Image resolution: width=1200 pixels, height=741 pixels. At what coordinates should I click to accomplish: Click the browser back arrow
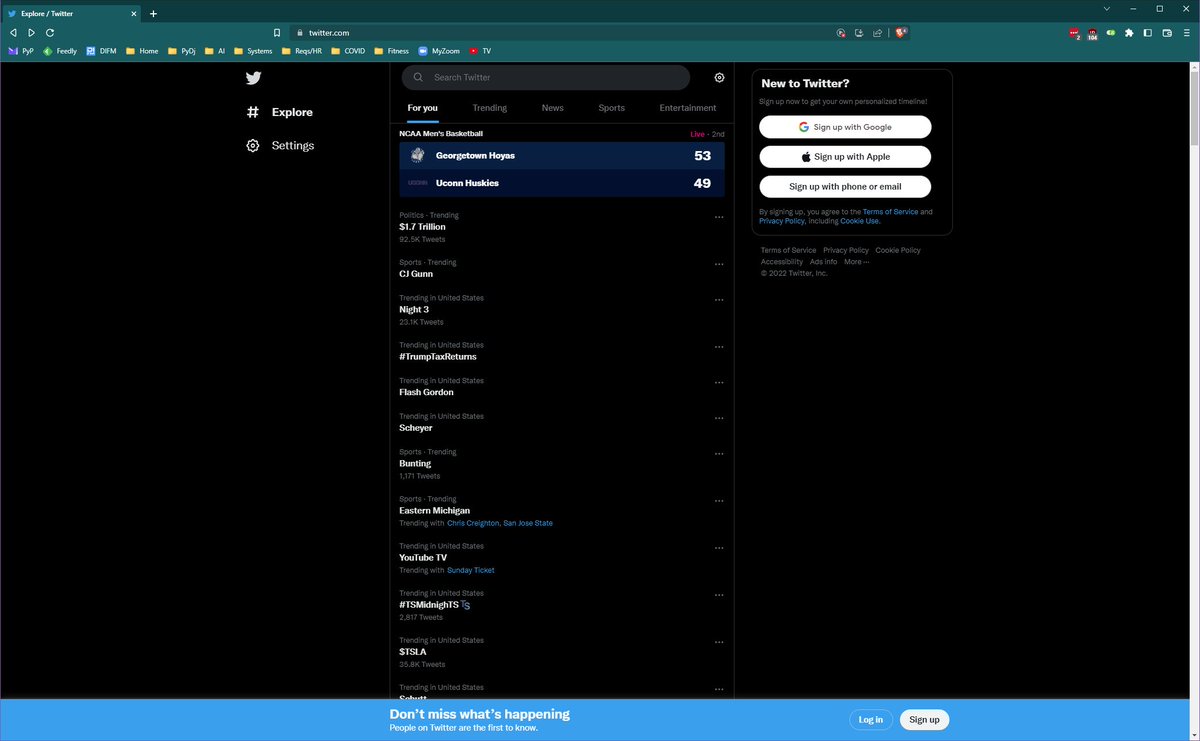point(13,32)
